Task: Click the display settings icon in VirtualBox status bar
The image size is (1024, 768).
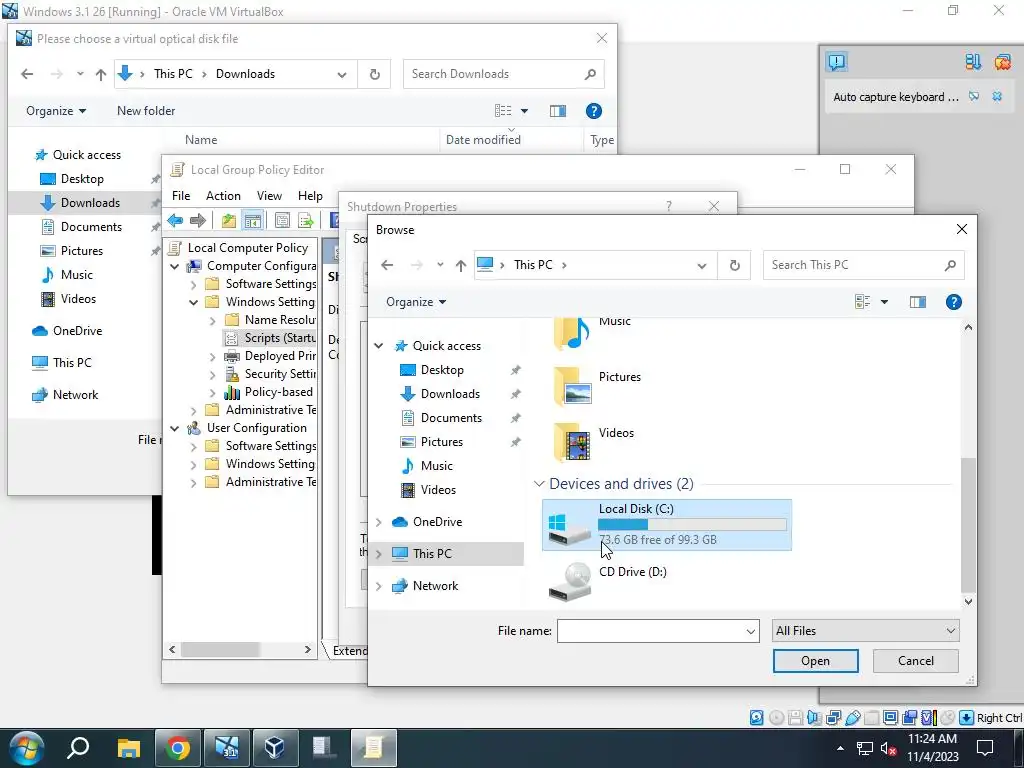Action: pos(890,718)
